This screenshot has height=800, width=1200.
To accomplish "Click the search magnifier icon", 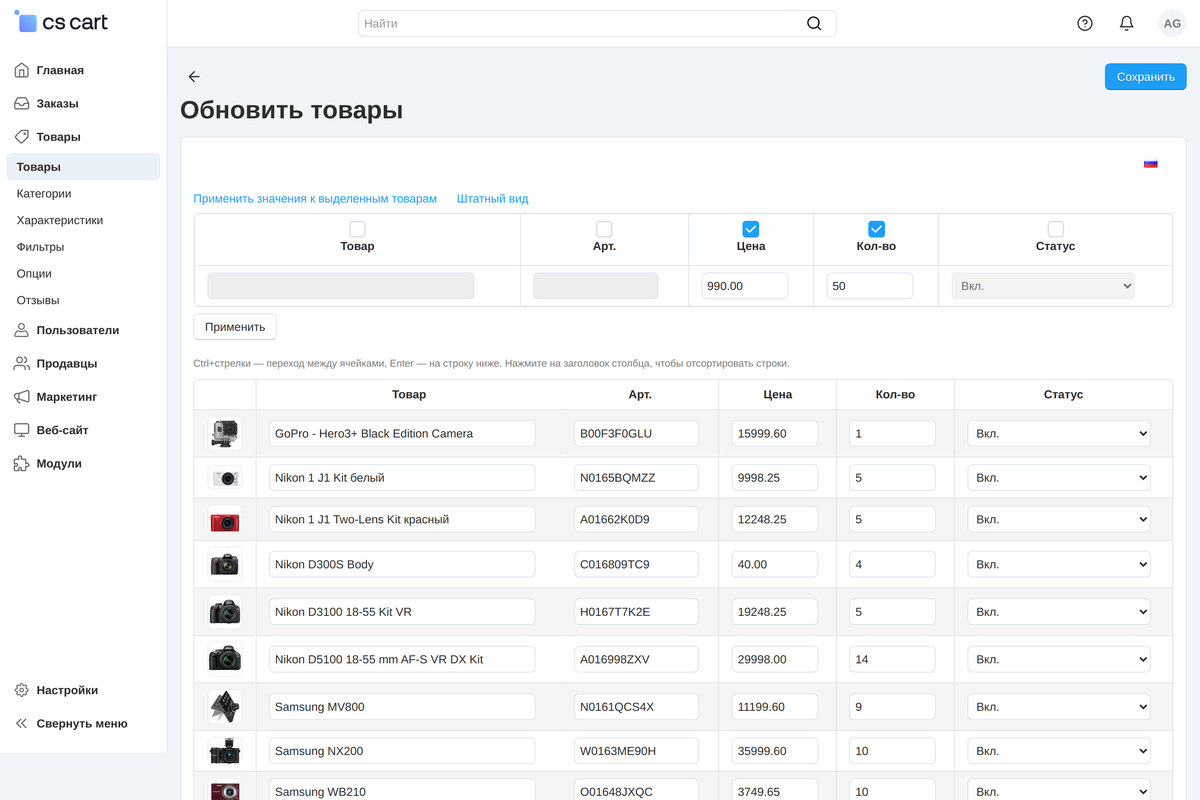I will click(814, 23).
